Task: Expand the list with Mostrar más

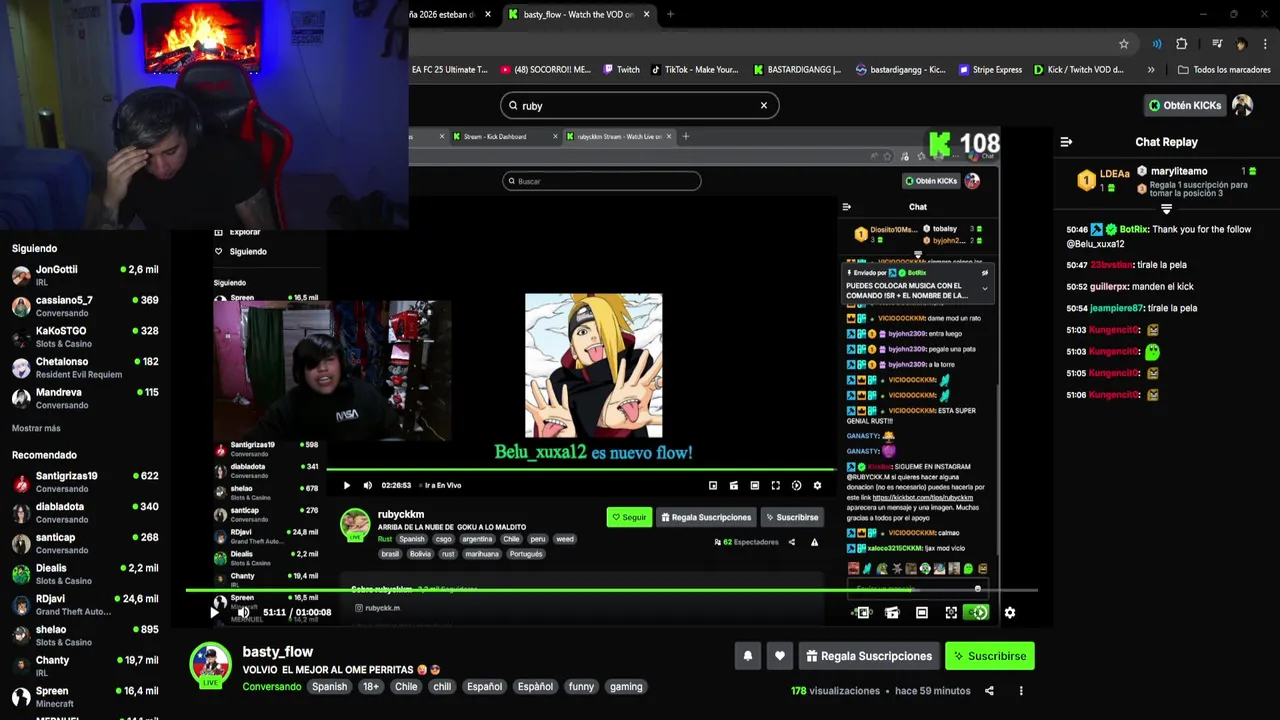Action: [x=36, y=428]
